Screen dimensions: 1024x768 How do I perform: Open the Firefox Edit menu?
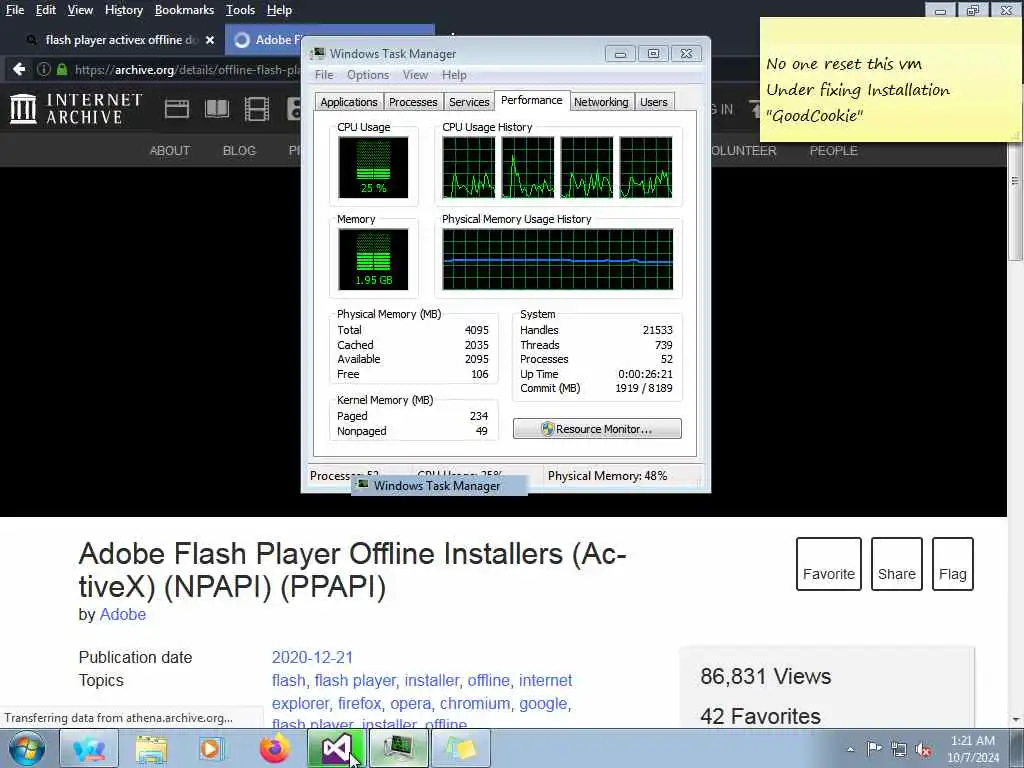[x=46, y=10]
